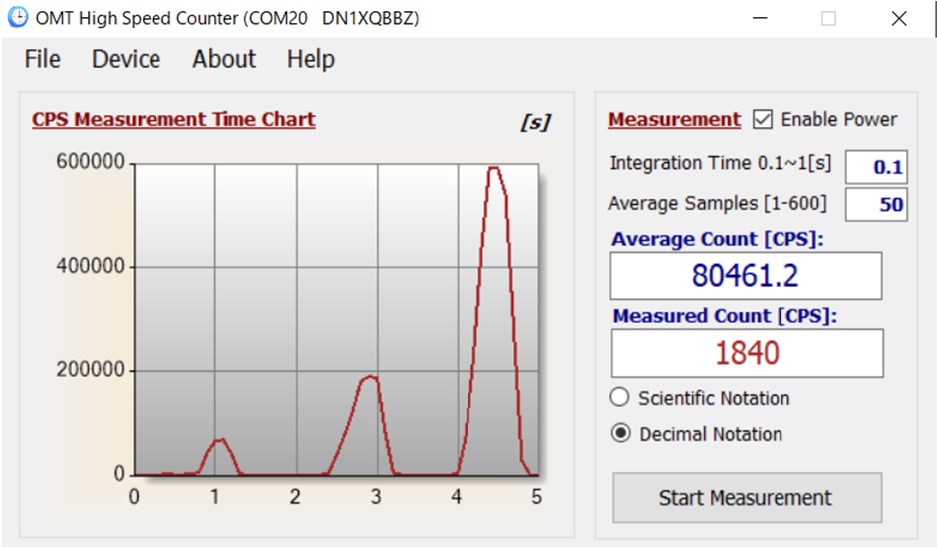Click the Average Samples input field
This screenshot has height=548, width=937.
click(876, 205)
